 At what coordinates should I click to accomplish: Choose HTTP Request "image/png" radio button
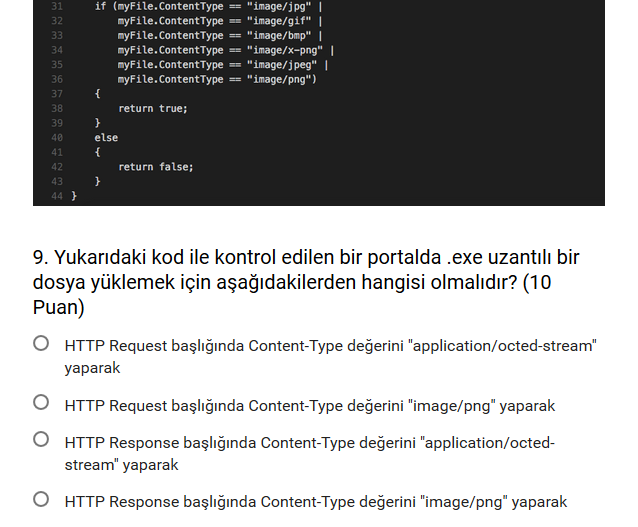click(41, 403)
